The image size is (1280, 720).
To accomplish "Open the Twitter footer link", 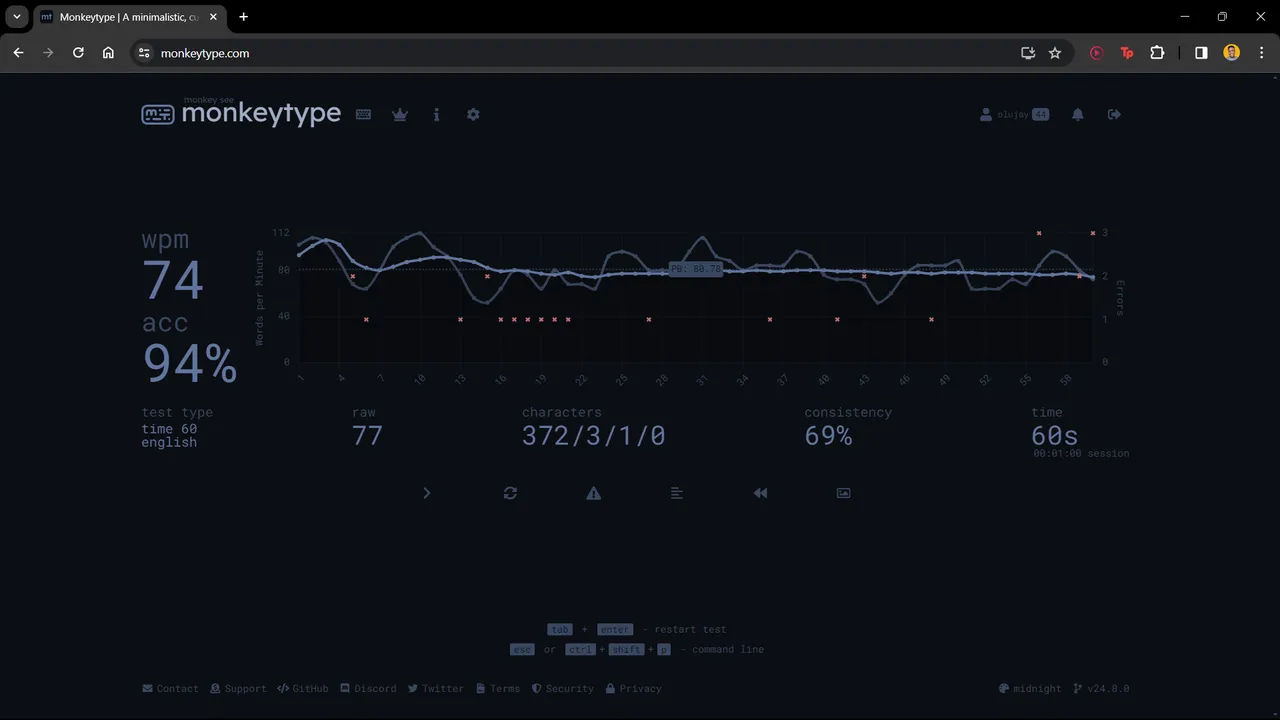I will pos(436,689).
